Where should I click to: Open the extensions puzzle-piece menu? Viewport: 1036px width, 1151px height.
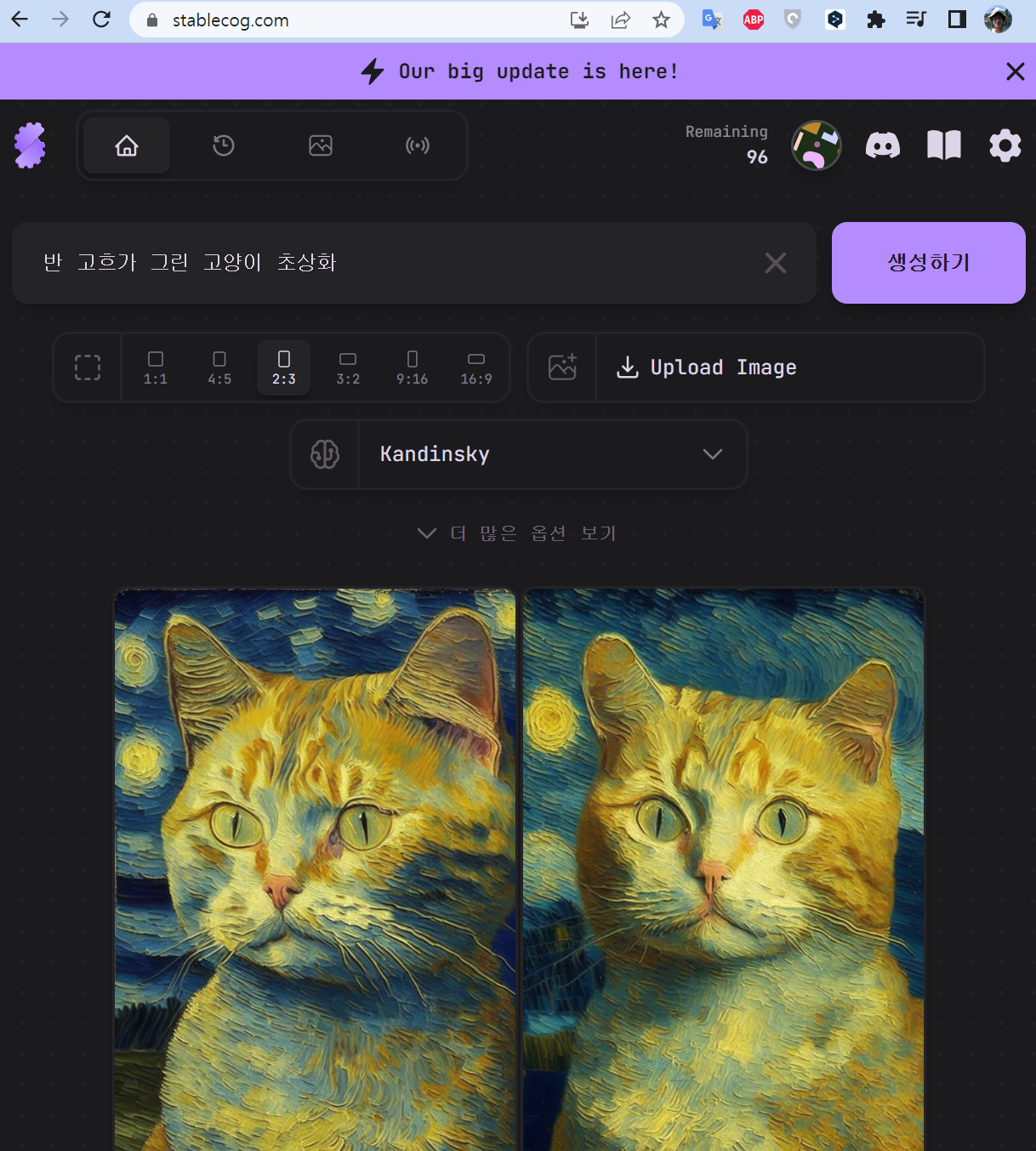[x=876, y=20]
